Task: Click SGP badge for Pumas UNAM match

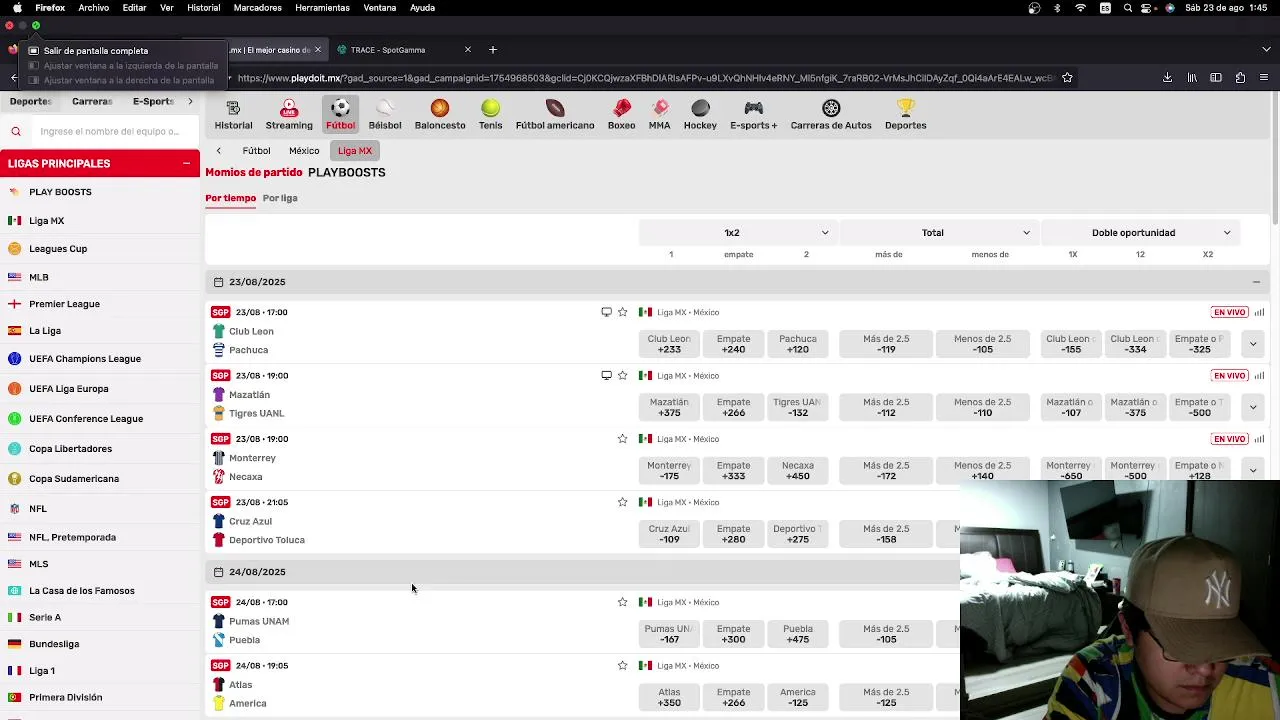Action: tap(221, 602)
